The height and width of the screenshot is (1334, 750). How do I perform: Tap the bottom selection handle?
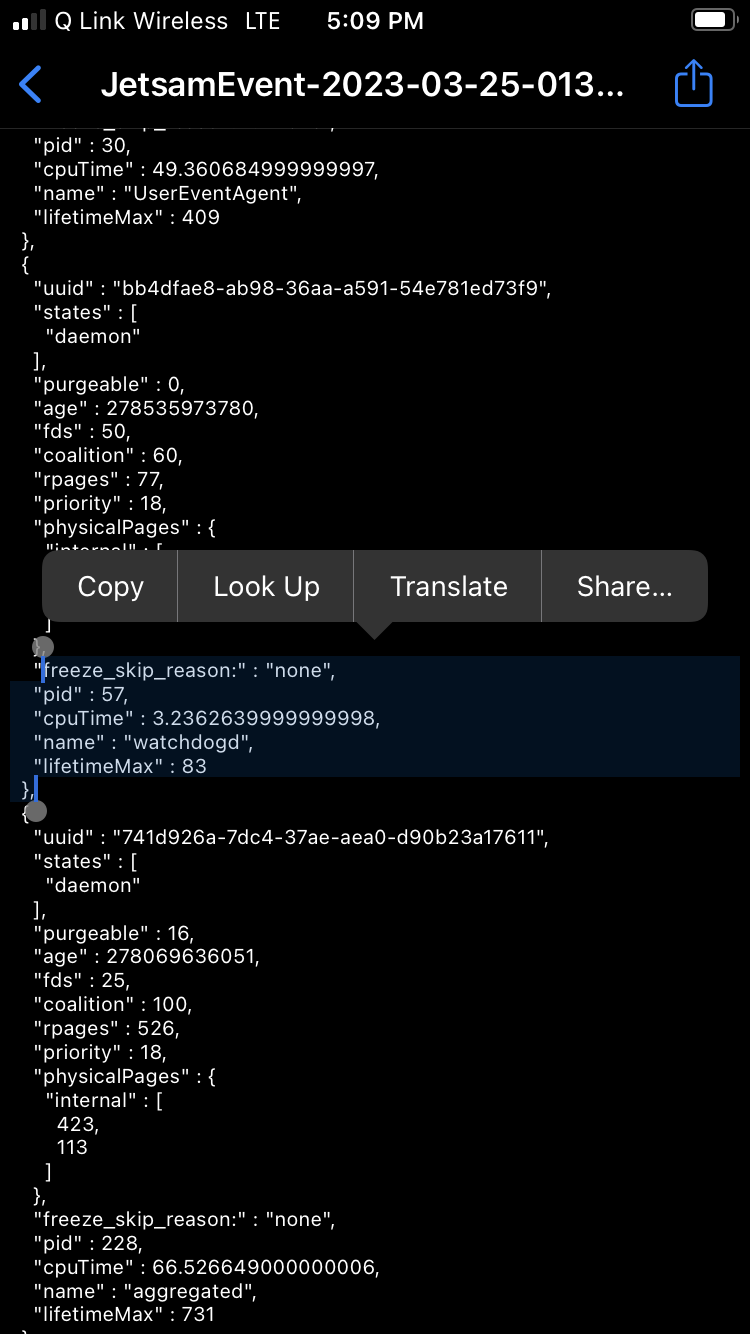click(x=36, y=809)
